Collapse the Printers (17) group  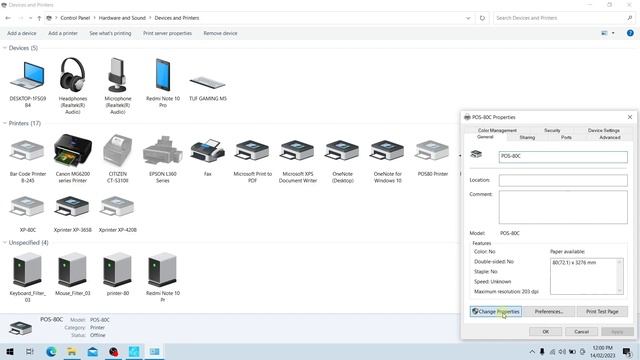pyautogui.click(x=5, y=123)
